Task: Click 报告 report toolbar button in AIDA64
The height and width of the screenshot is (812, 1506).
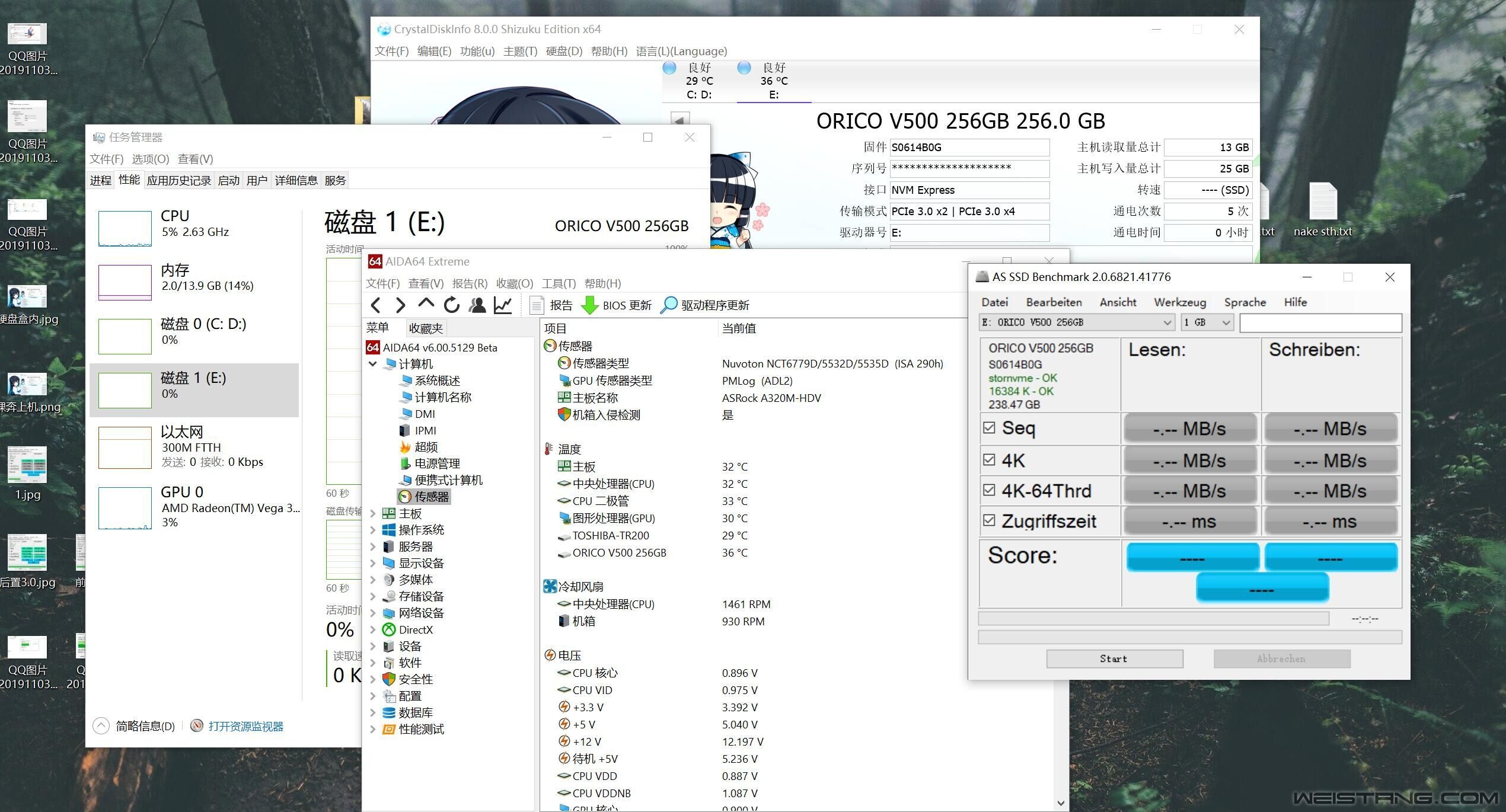Action: [x=551, y=305]
